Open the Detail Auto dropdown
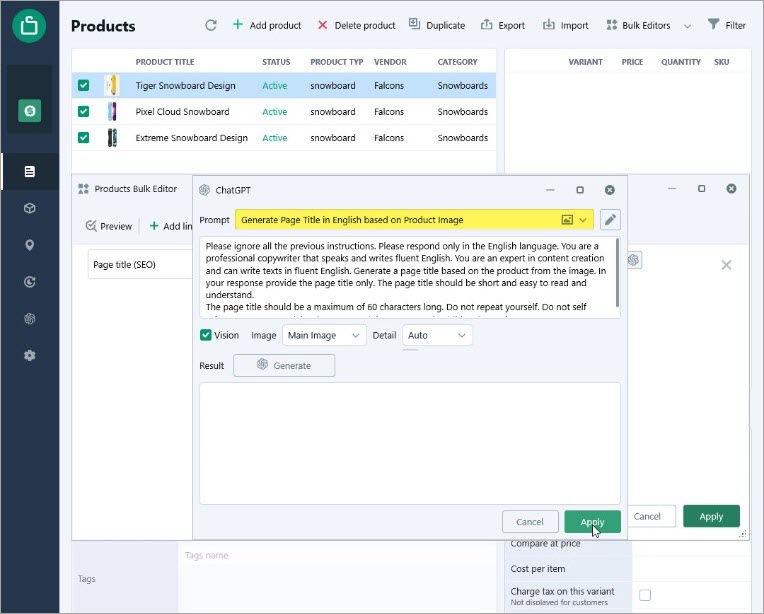Screen dimensions: 764x614 pyautogui.click(x=437, y=335)
